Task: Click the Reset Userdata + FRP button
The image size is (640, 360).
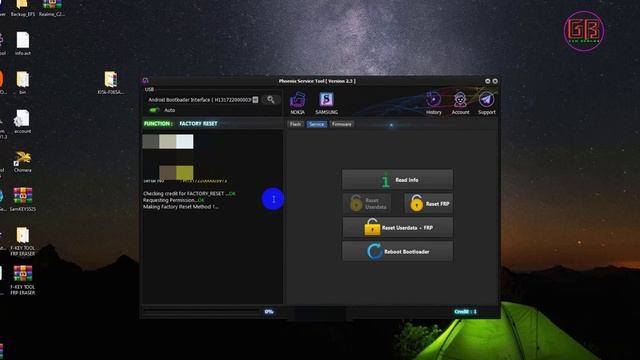Action: 397,227
